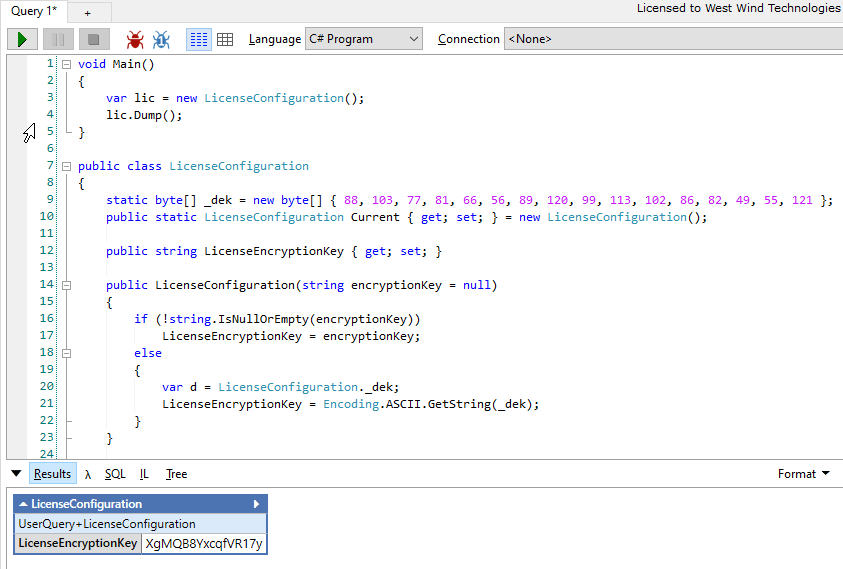
Task: Open the Format dropdown menu
Action: point(804,474)
